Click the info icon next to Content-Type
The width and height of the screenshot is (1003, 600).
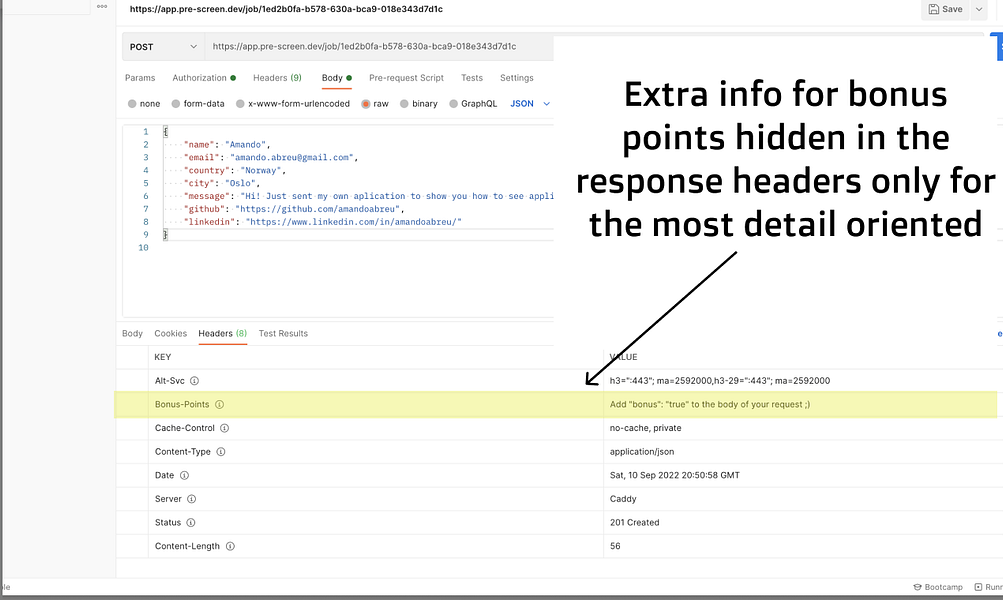pos(221,452)
